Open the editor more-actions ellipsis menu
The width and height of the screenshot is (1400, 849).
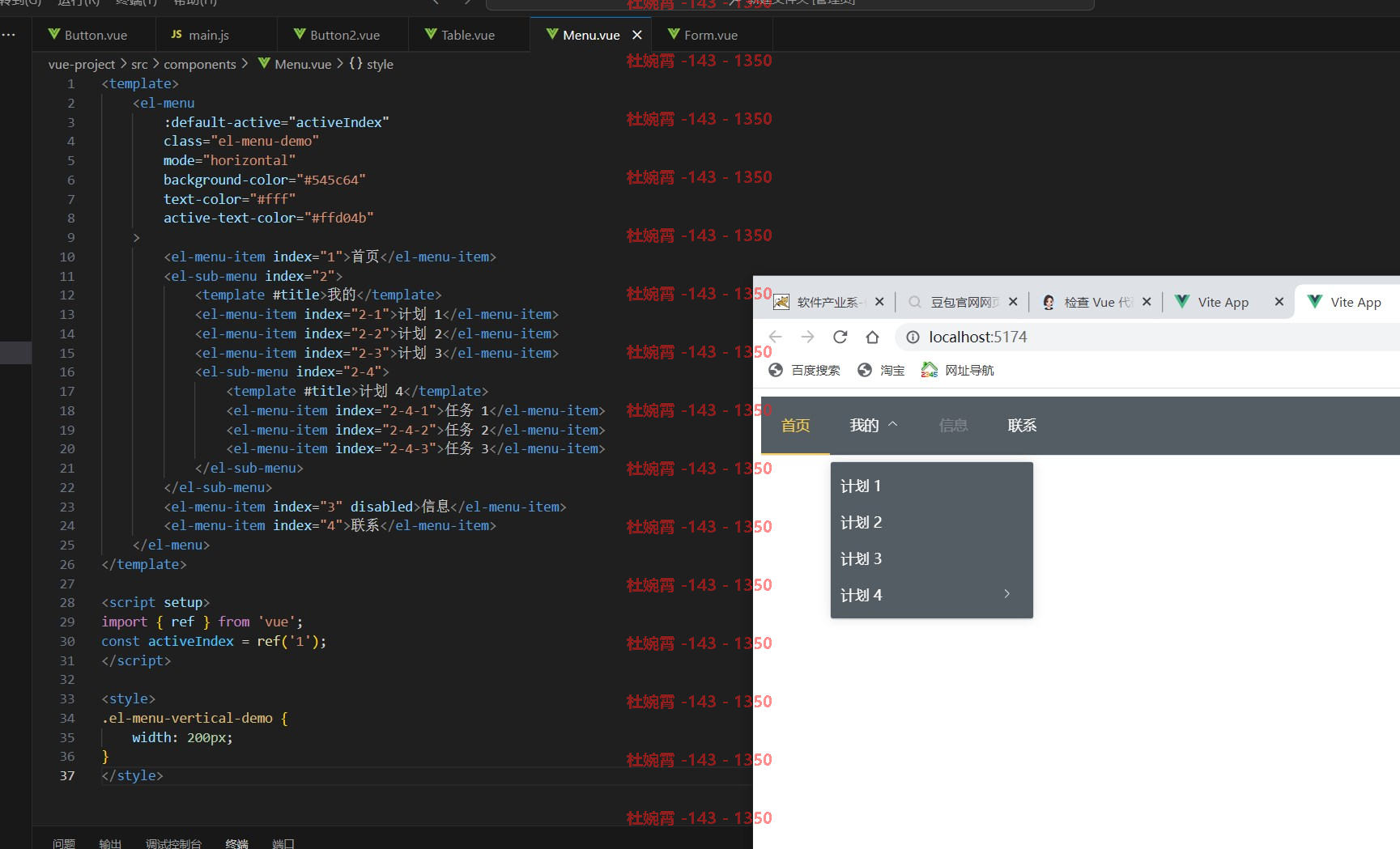[9, 35]
